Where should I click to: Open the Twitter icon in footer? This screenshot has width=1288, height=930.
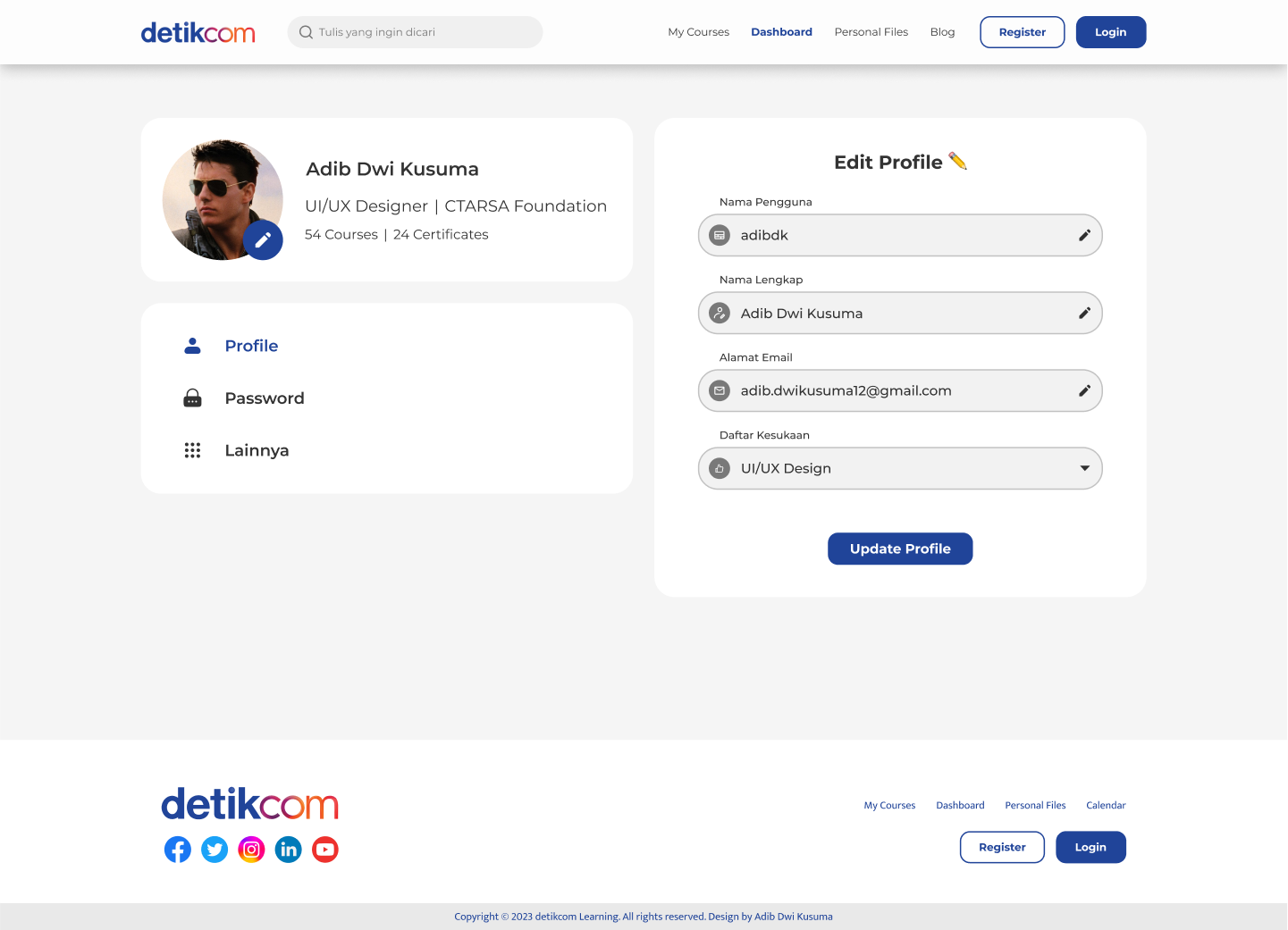(215, 850)
